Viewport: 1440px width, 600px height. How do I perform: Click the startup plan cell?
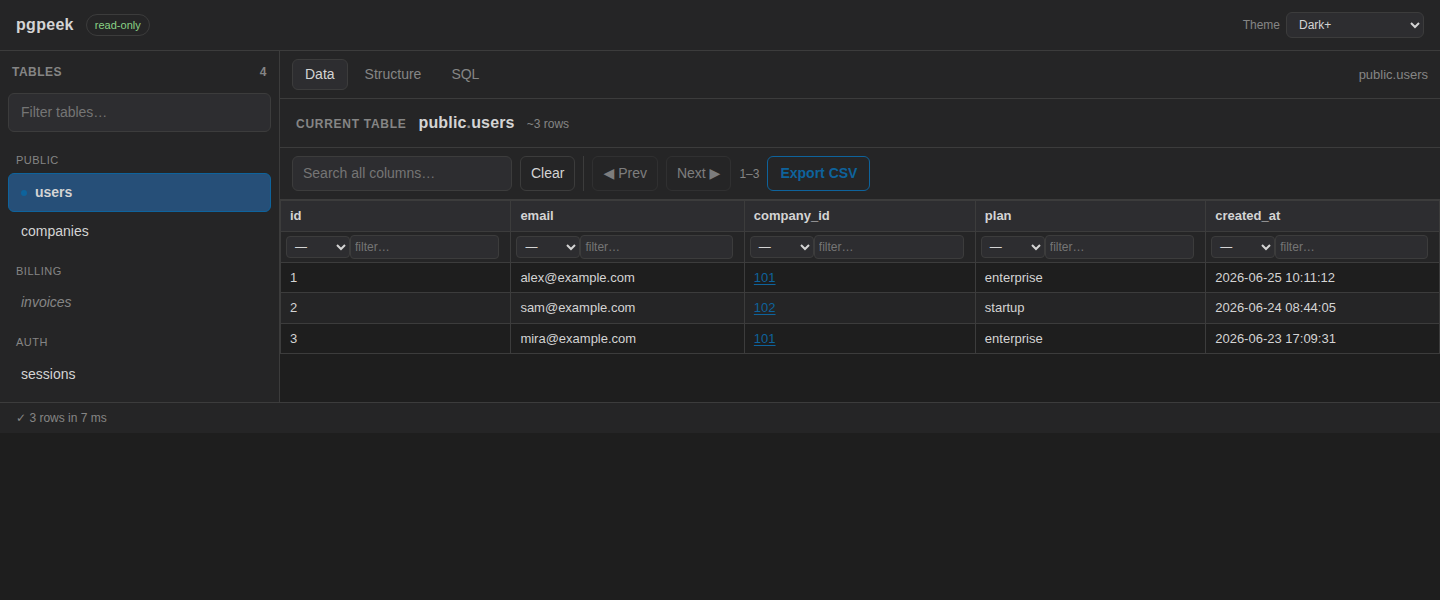[x=1090, y=308]
